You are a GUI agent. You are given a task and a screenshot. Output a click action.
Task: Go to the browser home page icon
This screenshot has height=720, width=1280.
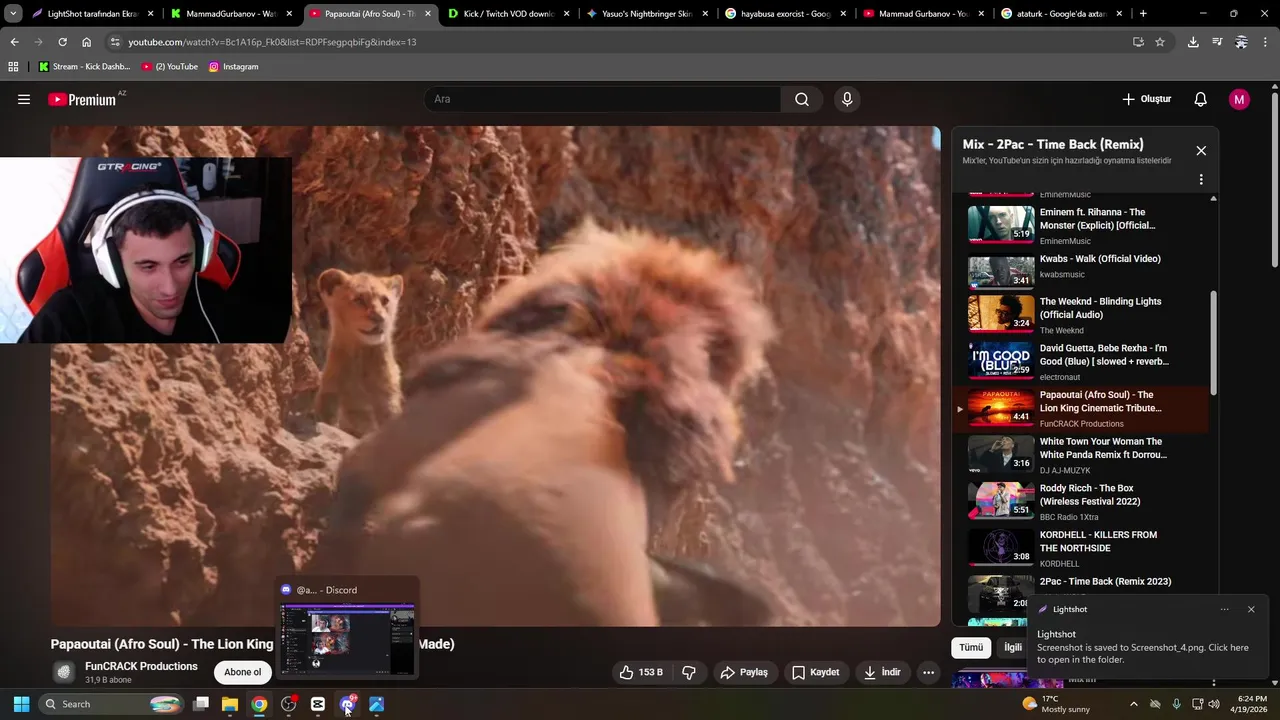[86, 42]
